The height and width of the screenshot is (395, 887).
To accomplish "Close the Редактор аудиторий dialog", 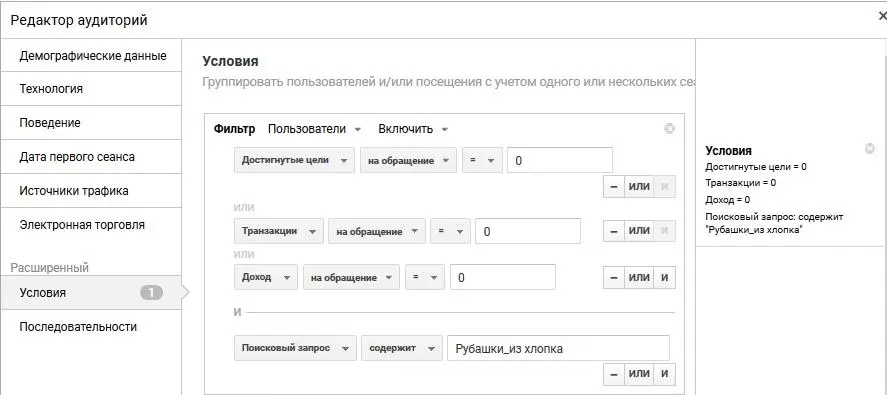I will (x=882, y=16).
